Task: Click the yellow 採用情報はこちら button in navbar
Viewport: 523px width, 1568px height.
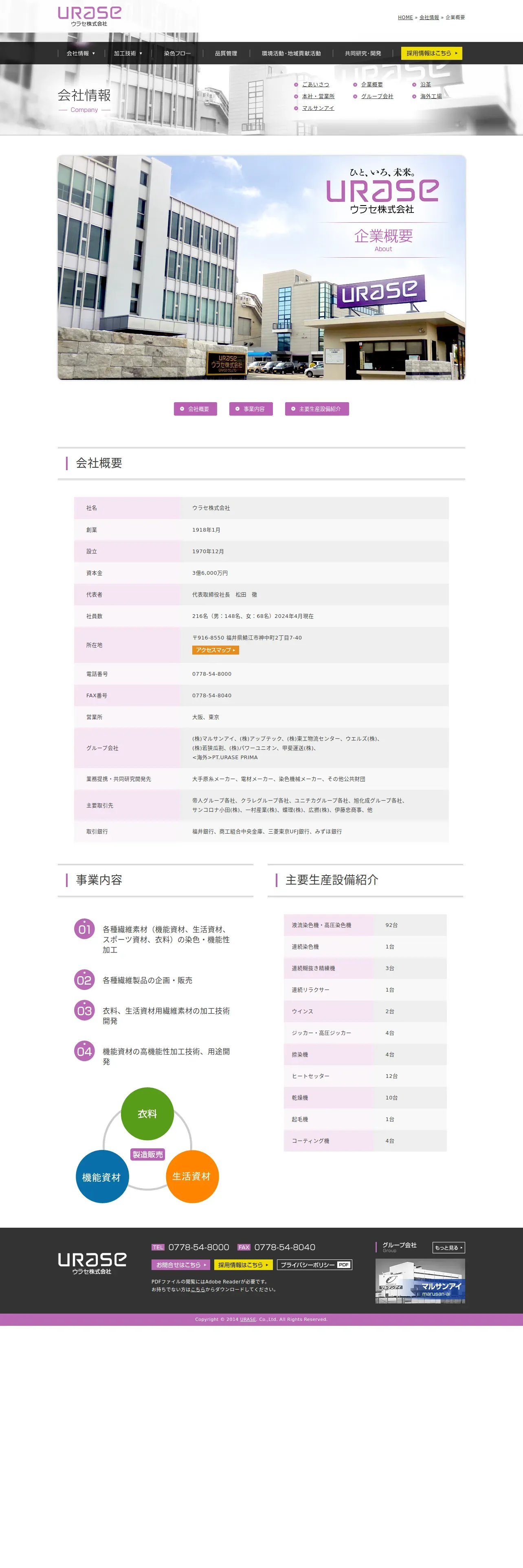Action: [x=431, y=54]
